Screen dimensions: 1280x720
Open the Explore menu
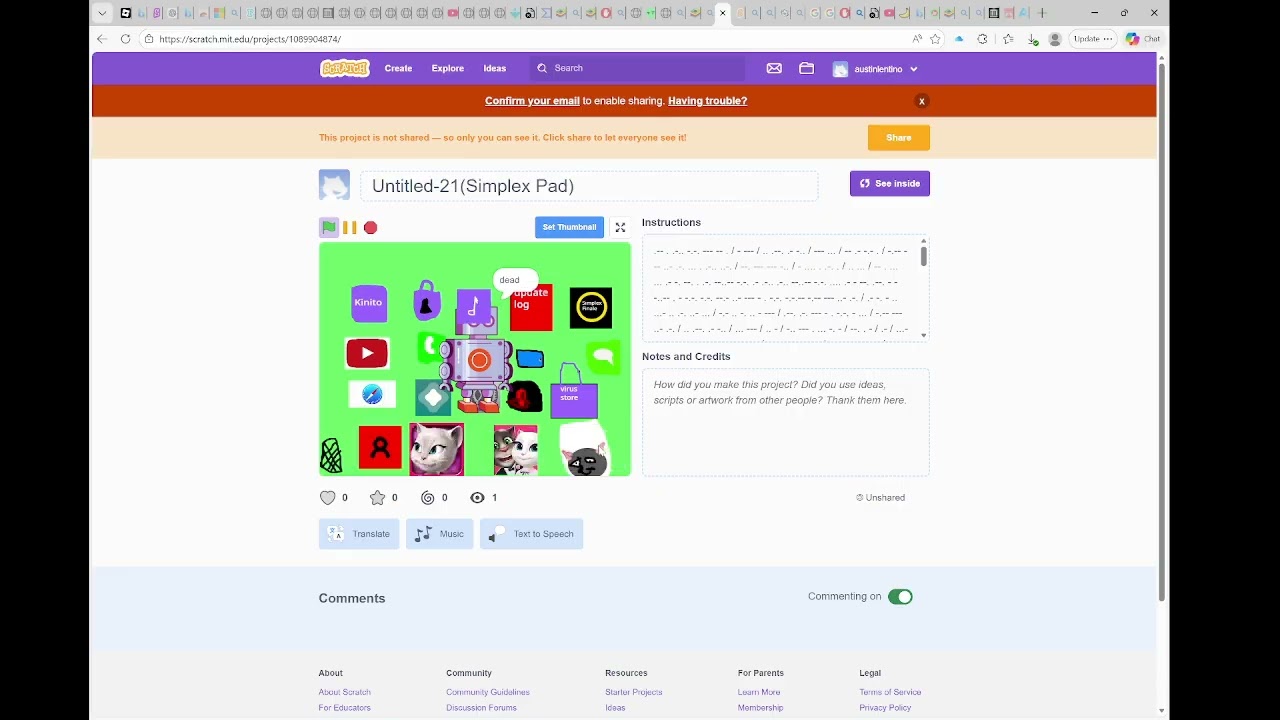[448, 68]
